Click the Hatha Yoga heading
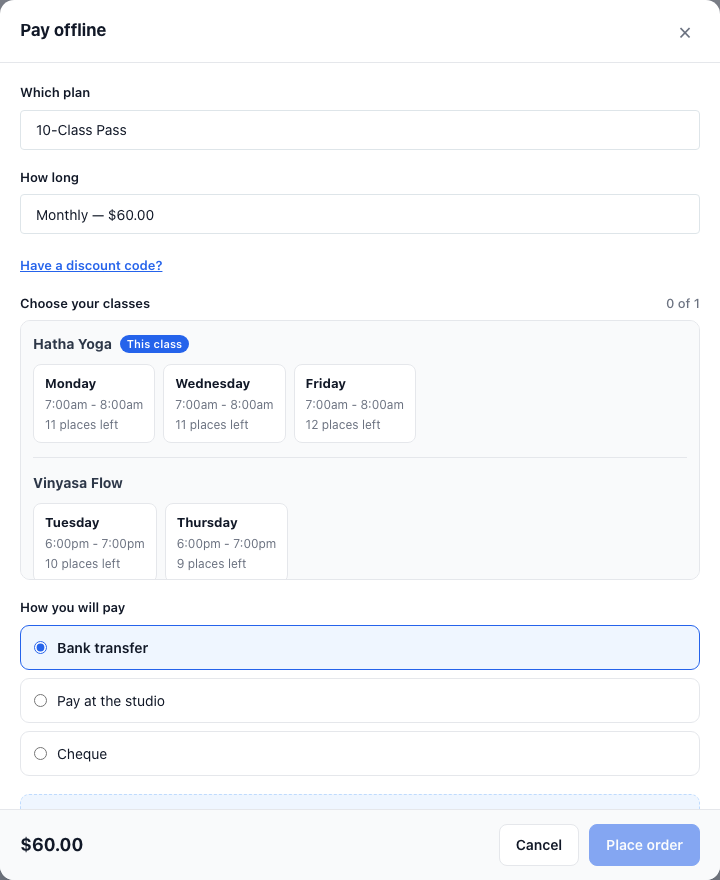Viewport: 720px width, 880px height. click(x=72, y=344)
